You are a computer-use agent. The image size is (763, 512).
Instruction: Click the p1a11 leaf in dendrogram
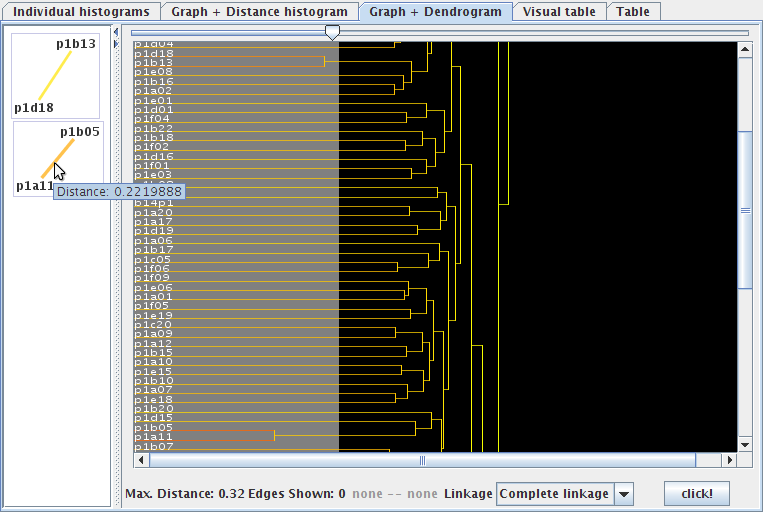[x=153, y=437]
